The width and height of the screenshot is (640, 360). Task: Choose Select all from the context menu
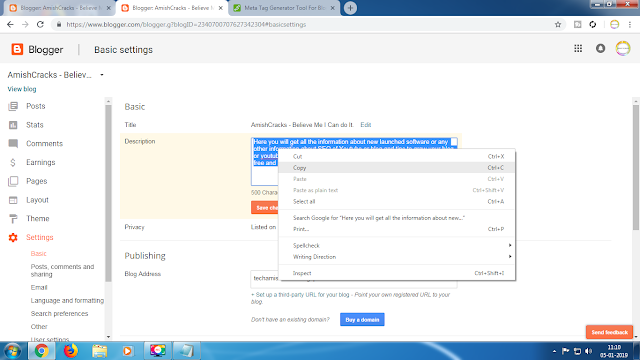click(397, 201)
